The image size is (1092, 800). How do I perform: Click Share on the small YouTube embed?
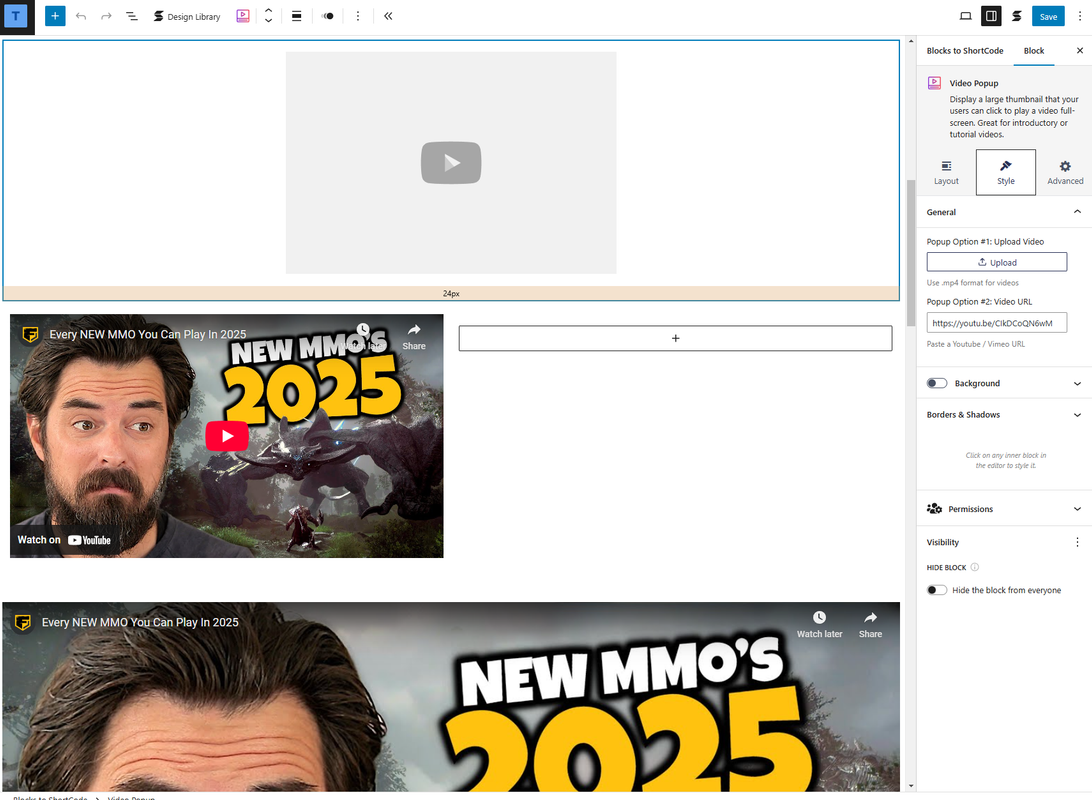tap(414, 336)
